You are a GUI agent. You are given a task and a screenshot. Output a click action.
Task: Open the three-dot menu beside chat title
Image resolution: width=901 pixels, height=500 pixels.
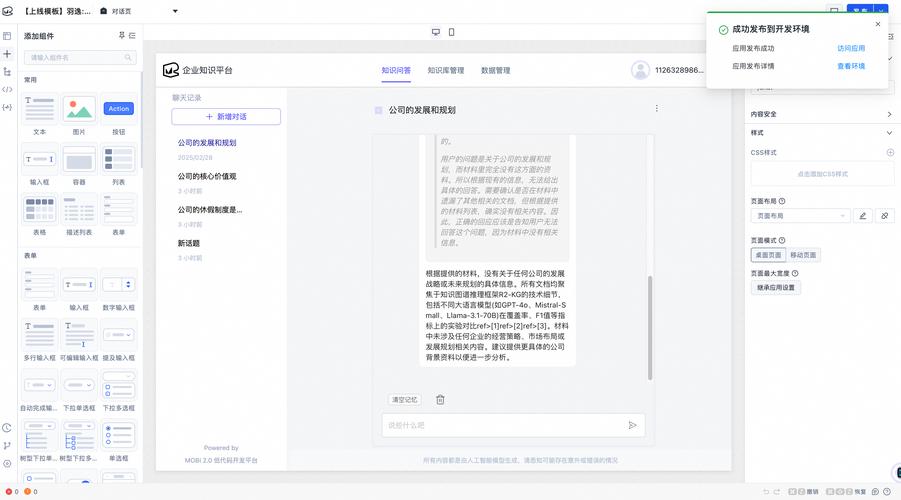pos(657,108)
